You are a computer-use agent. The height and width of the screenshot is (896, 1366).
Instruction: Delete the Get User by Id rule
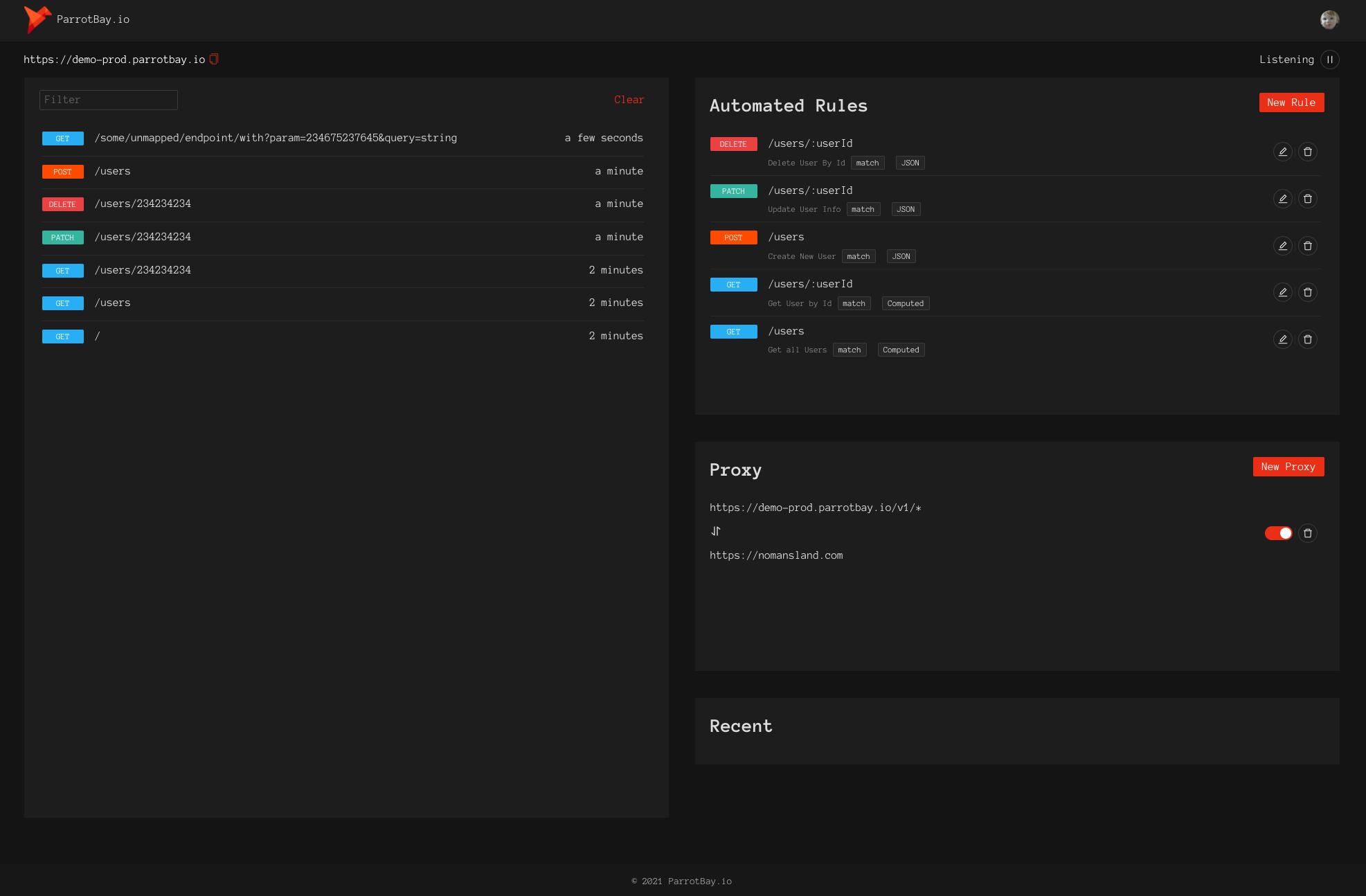1307,292
